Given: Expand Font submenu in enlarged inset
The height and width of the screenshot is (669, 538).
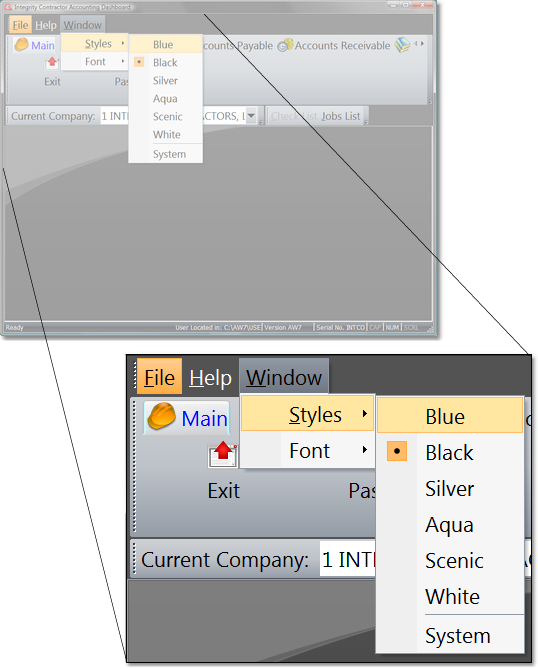Looking at the screenshot, I should click(x=308, y=451).
